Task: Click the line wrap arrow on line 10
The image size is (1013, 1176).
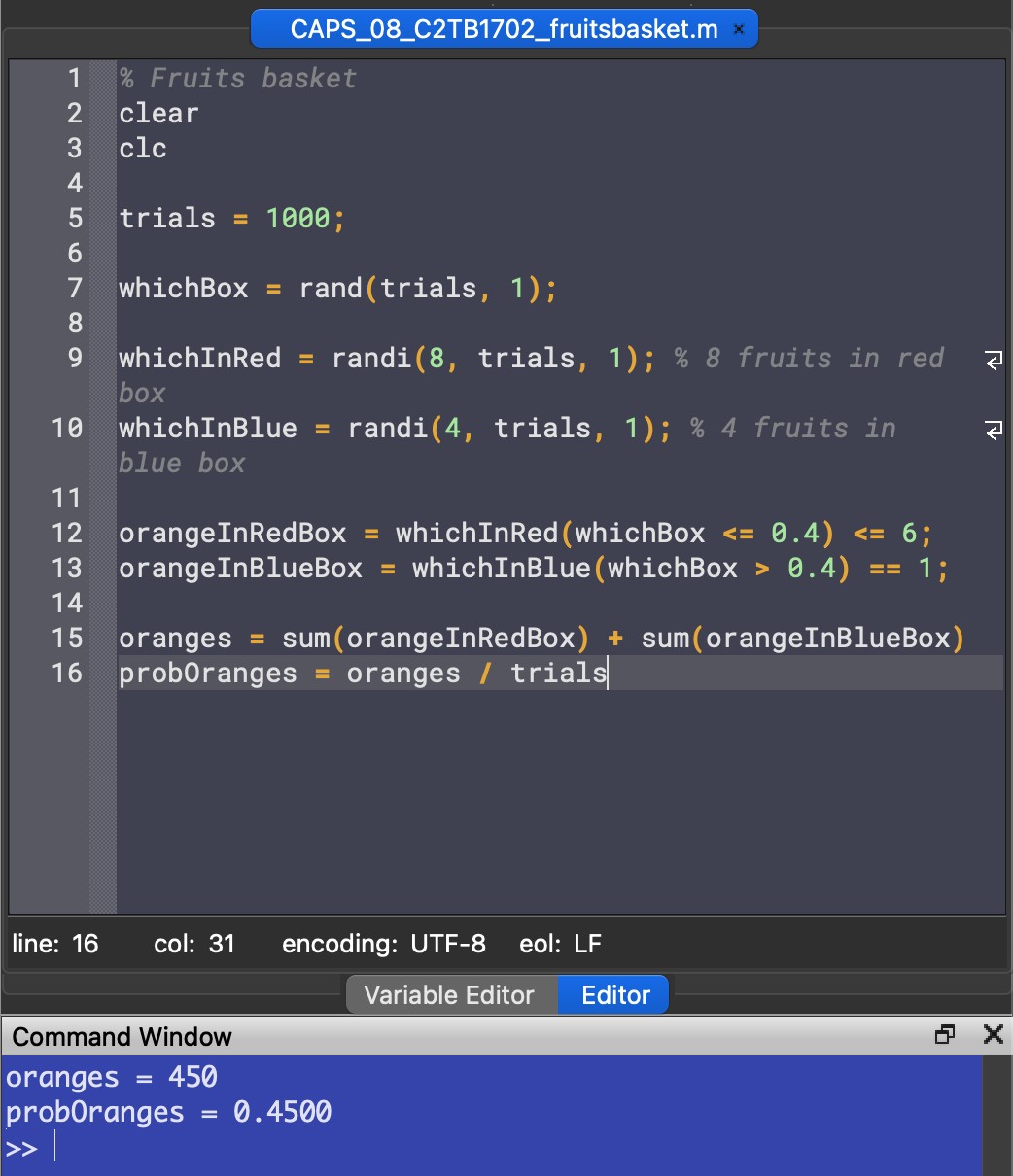Action: [994, 430]
